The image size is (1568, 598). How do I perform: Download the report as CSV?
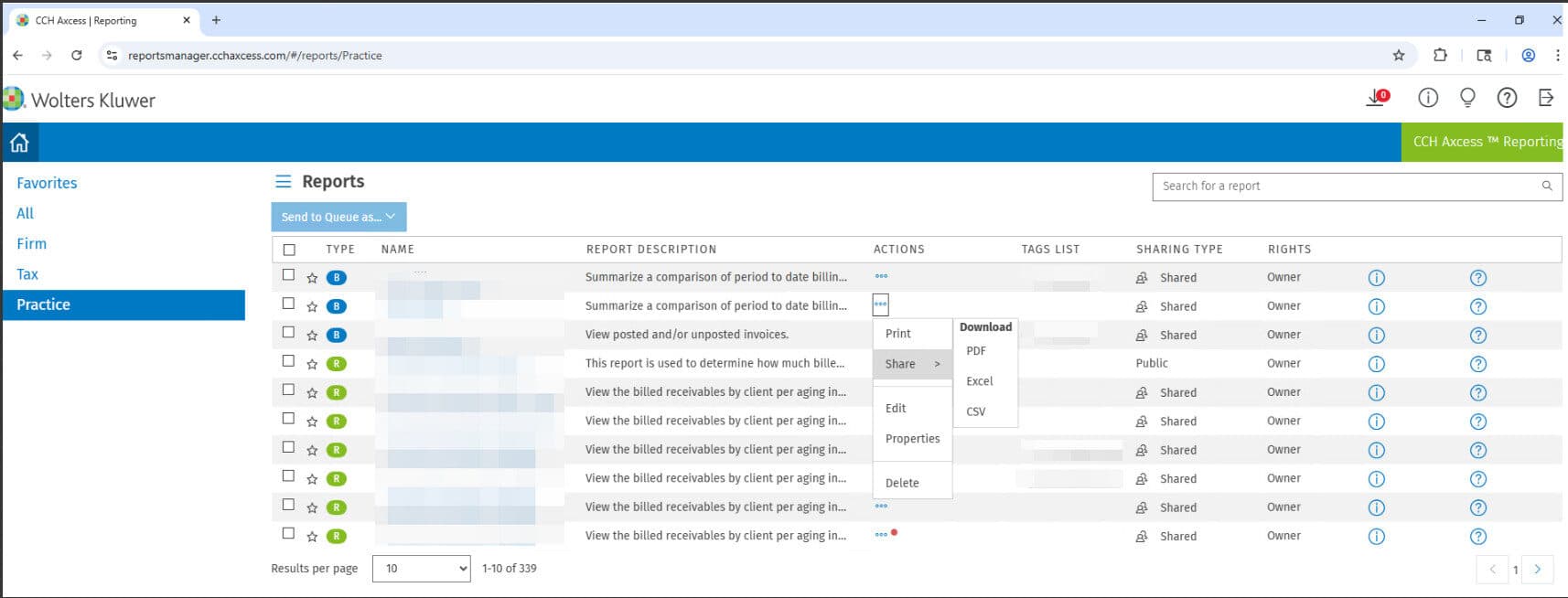(x=976, y=411)
